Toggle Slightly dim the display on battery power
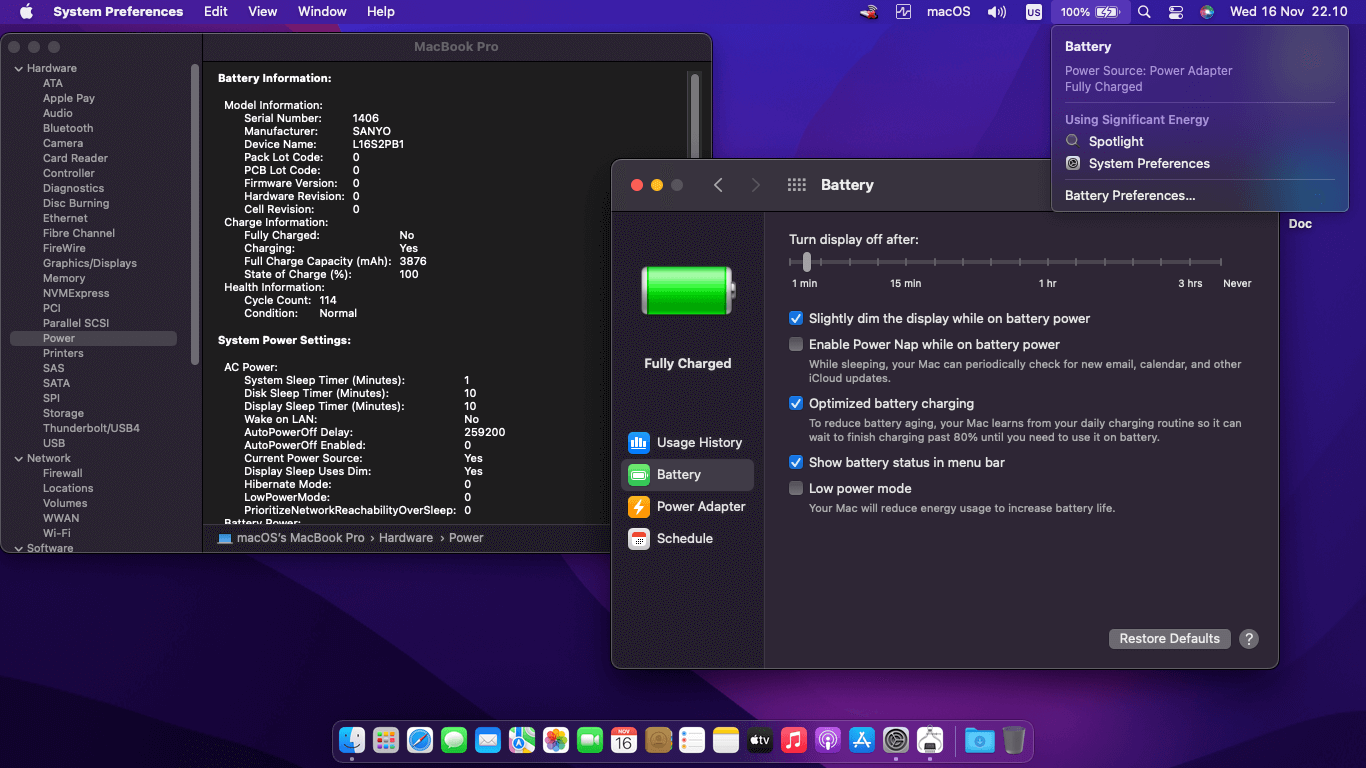This screenshot has height=768, width=1366. pos(796,319)
